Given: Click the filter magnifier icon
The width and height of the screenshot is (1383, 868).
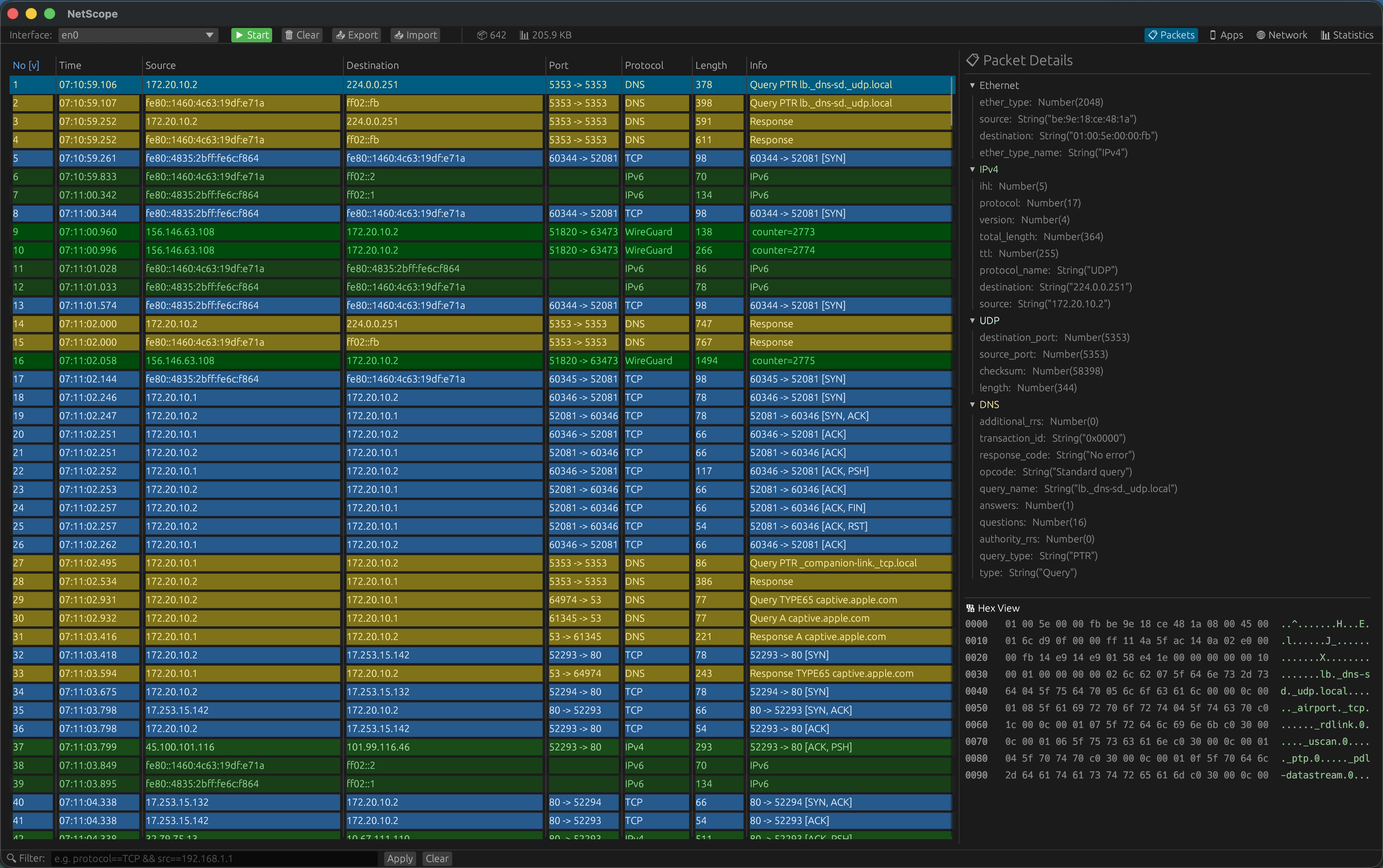Looking at the screenshot, I should click(11, 858).
